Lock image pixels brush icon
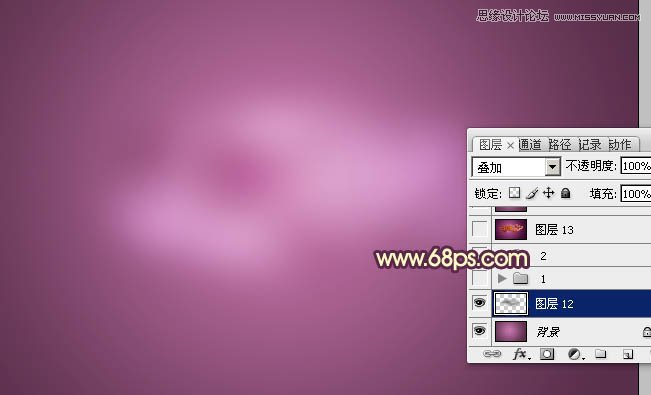Screen dimensions: 651x395 532,193
